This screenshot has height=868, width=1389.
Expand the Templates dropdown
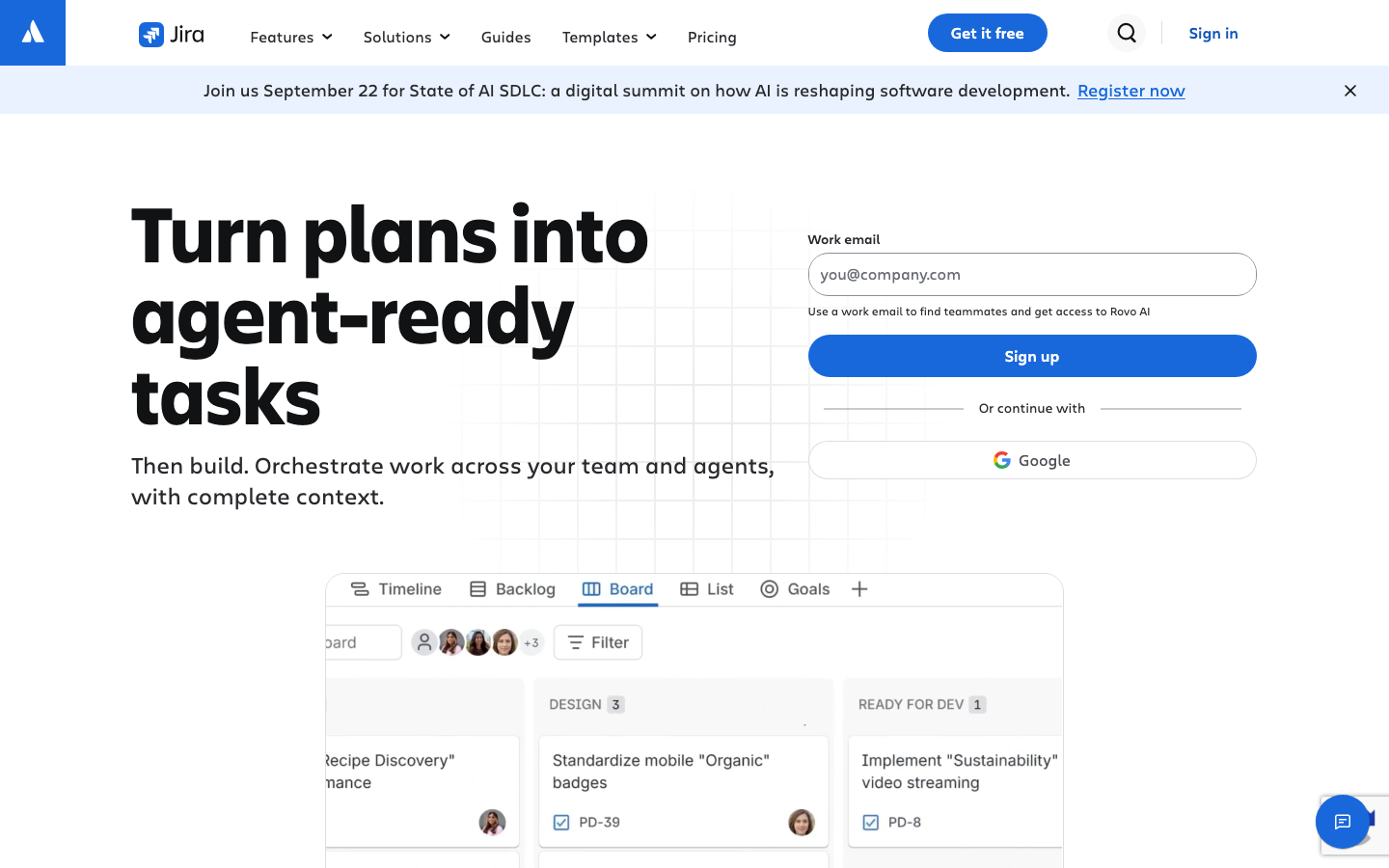tap(610, 37)
